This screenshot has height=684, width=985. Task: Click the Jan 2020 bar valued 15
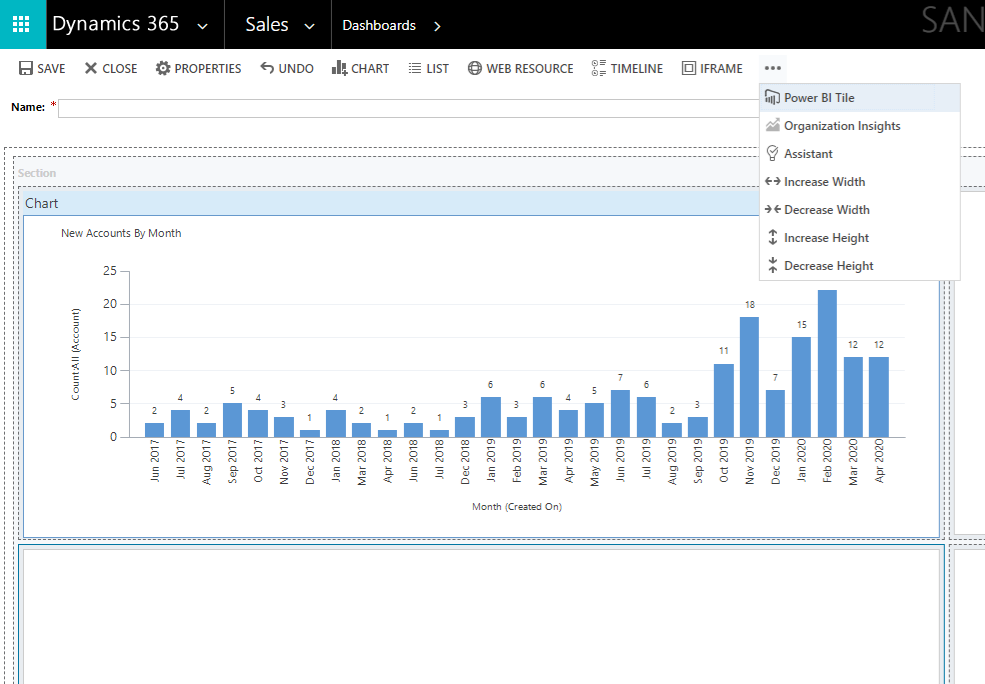(x=802, y=387)
